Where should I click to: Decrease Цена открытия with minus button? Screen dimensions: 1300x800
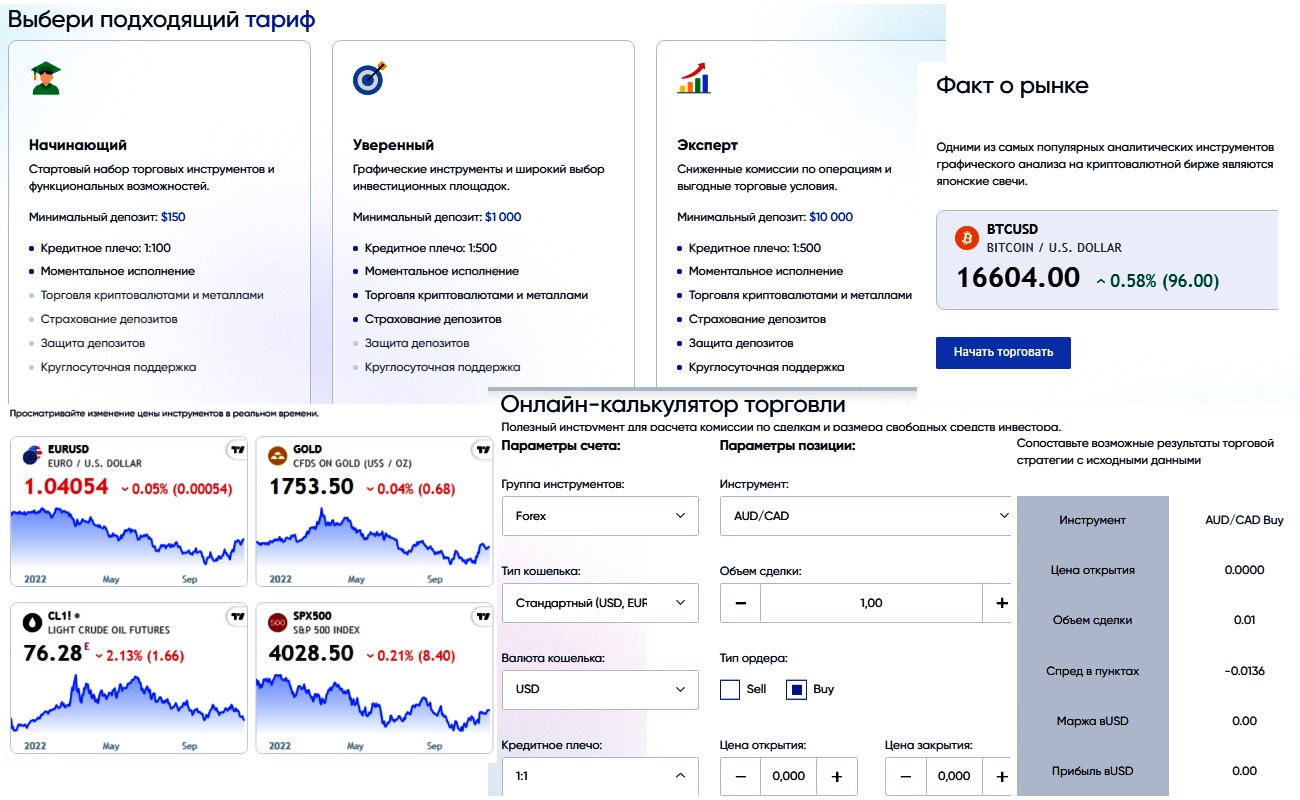740,776
